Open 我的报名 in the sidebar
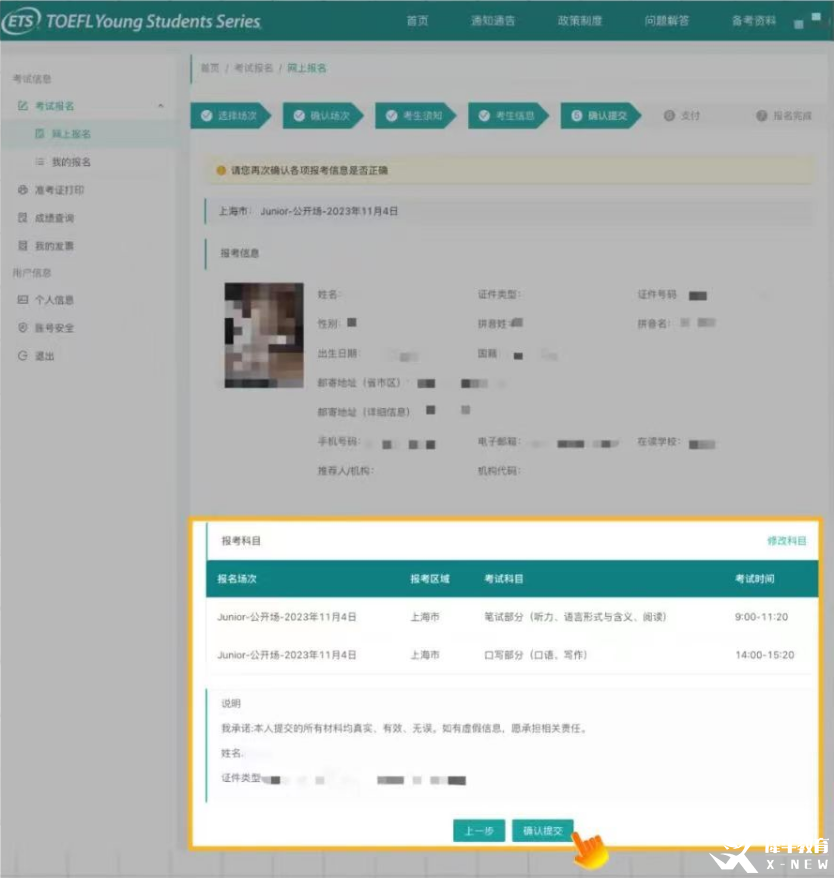834x878 pixels. pyautogui.click(x=71, y=162)
